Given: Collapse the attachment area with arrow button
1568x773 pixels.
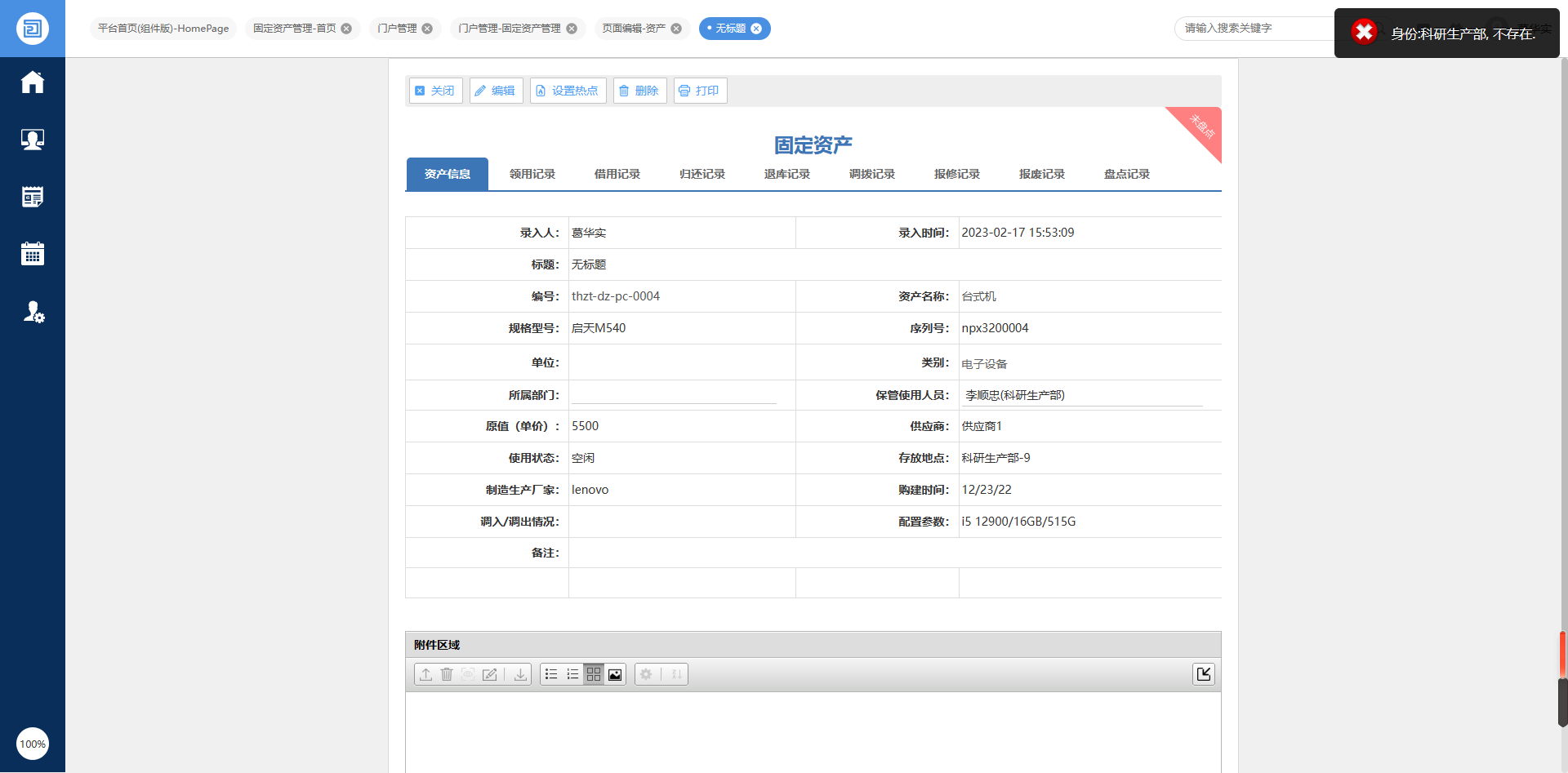Looking at the screenshot, I should [x=1203, y=674].
